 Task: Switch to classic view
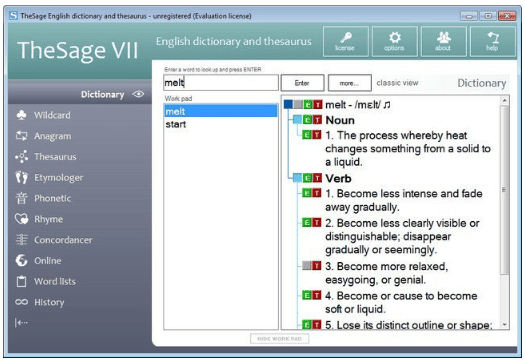coord(397,83)
